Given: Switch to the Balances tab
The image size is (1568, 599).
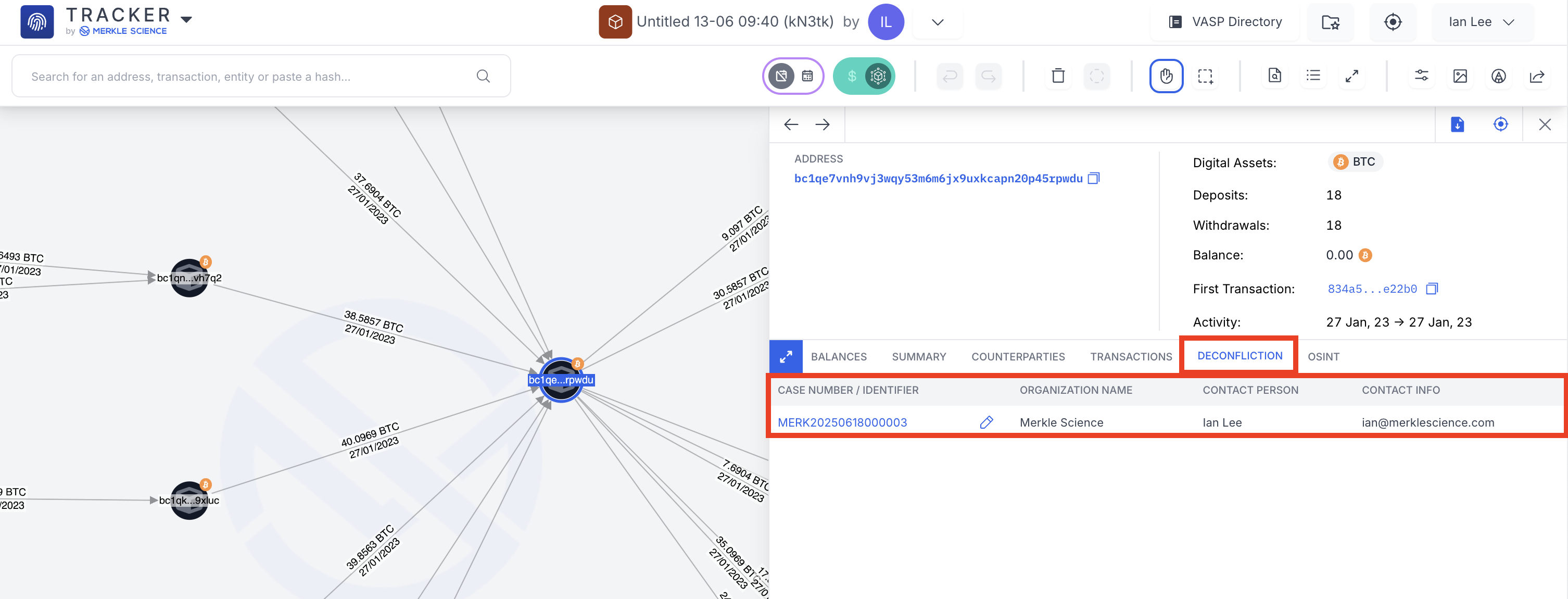Looking at the screenshot, I should click(838, 357).
